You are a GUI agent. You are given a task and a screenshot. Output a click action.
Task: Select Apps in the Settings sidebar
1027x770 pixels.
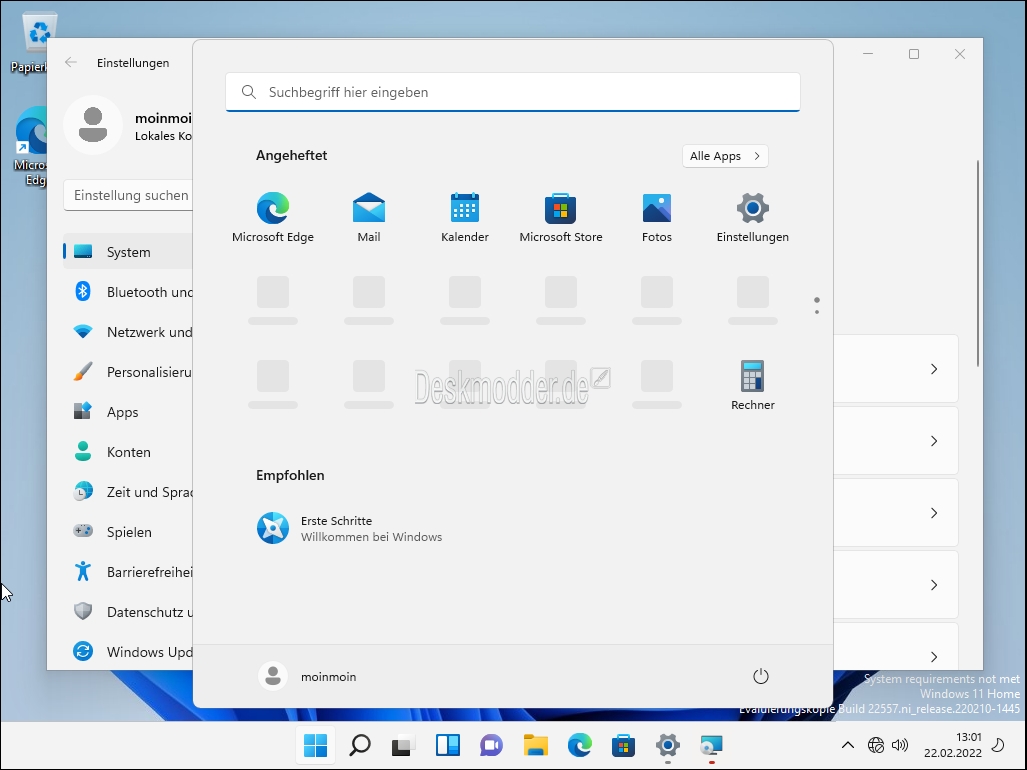click(x=128, y=411)
